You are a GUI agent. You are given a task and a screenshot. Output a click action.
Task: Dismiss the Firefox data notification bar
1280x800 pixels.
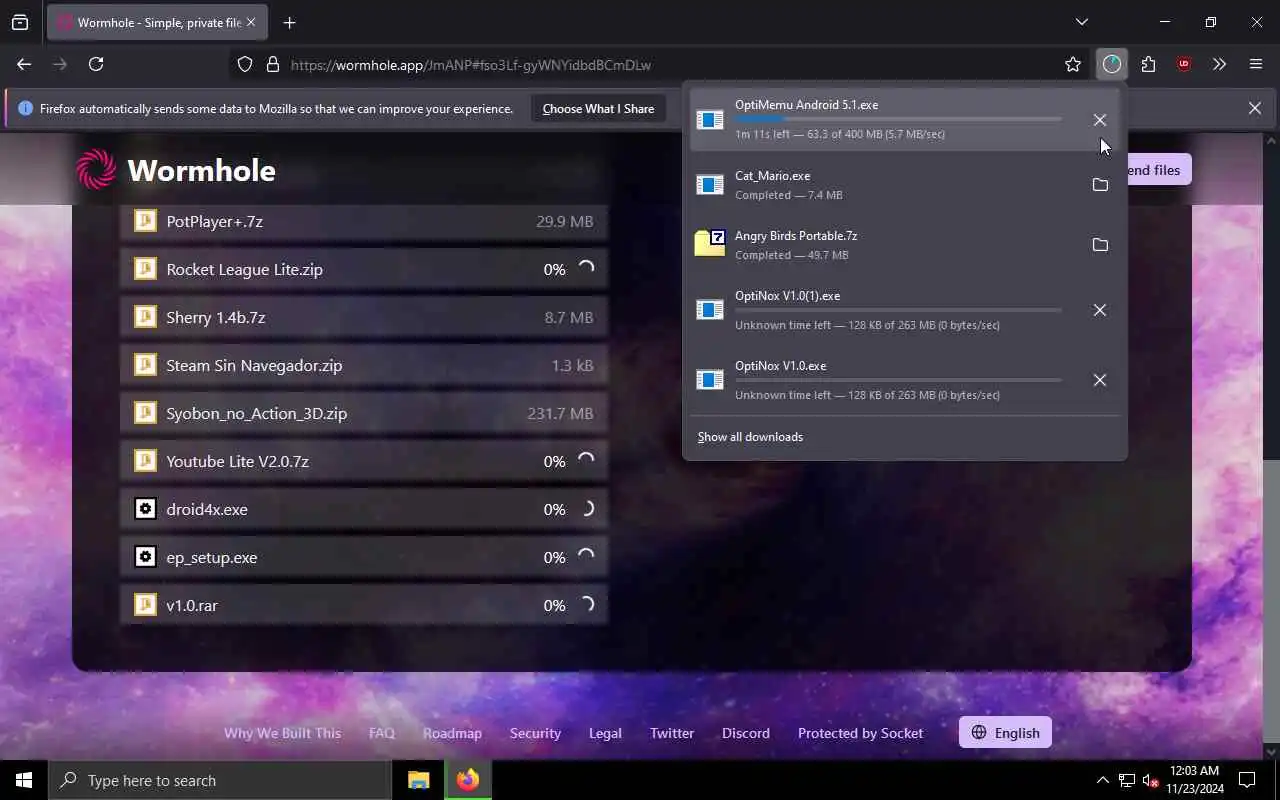[x=1254, y=108]
